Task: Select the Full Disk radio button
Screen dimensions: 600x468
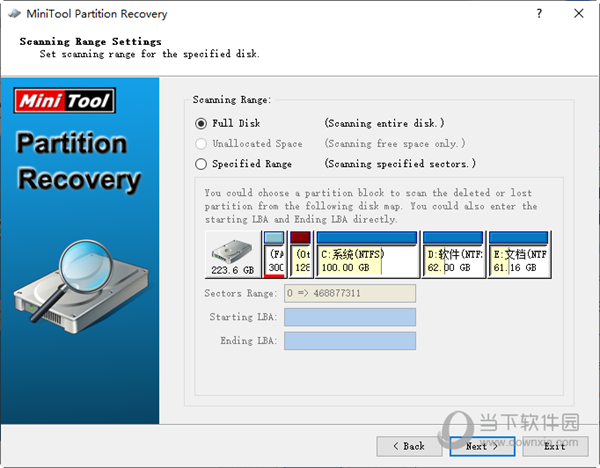Action: tap(201, 123)
